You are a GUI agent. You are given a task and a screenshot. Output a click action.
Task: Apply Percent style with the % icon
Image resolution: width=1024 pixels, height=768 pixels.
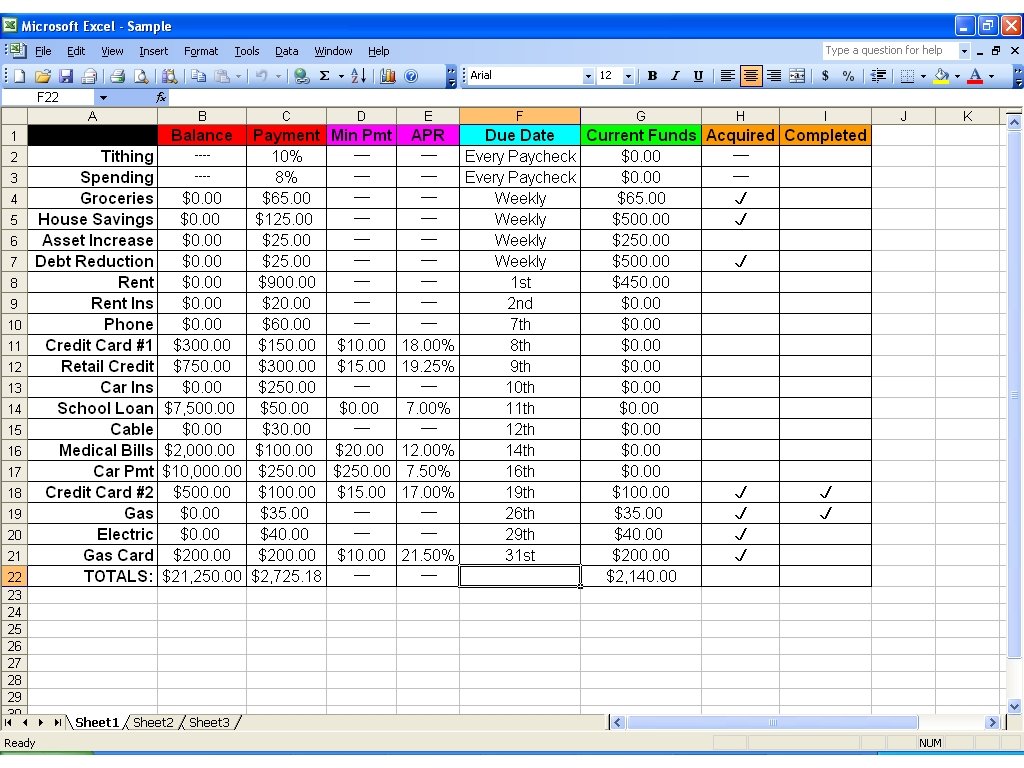pos(848,76)
